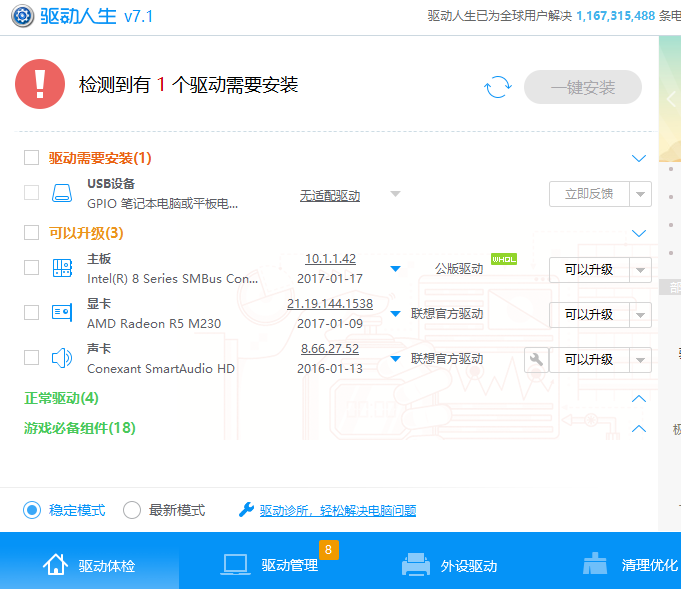Switch to the 驱动体检 tab

89,561
